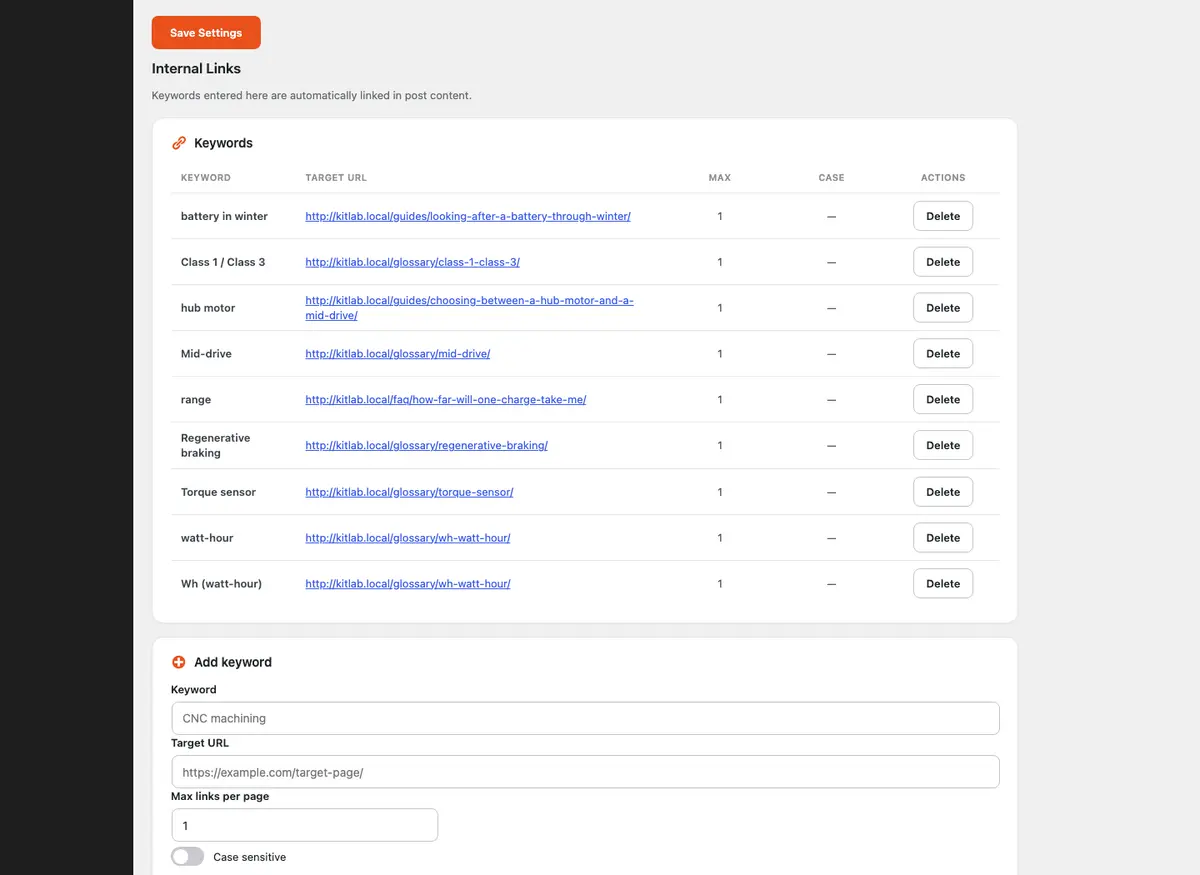Delete the 'battery in winter' keyword
This screenshot has height=875, width=1200.
click(x=943, y=216)
